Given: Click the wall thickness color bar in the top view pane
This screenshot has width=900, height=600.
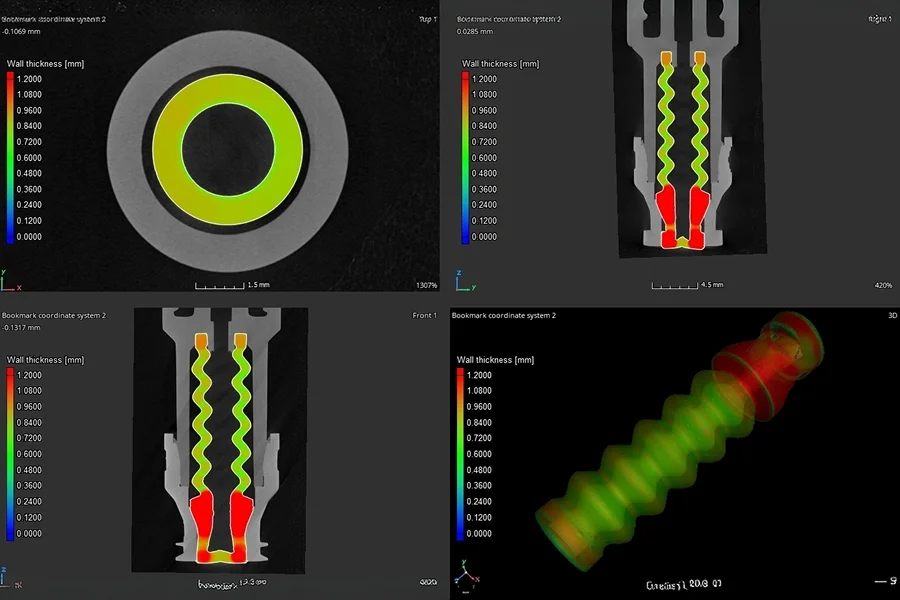Looking at the screenshot, I should pyautogui.click(x=10, y=158).
